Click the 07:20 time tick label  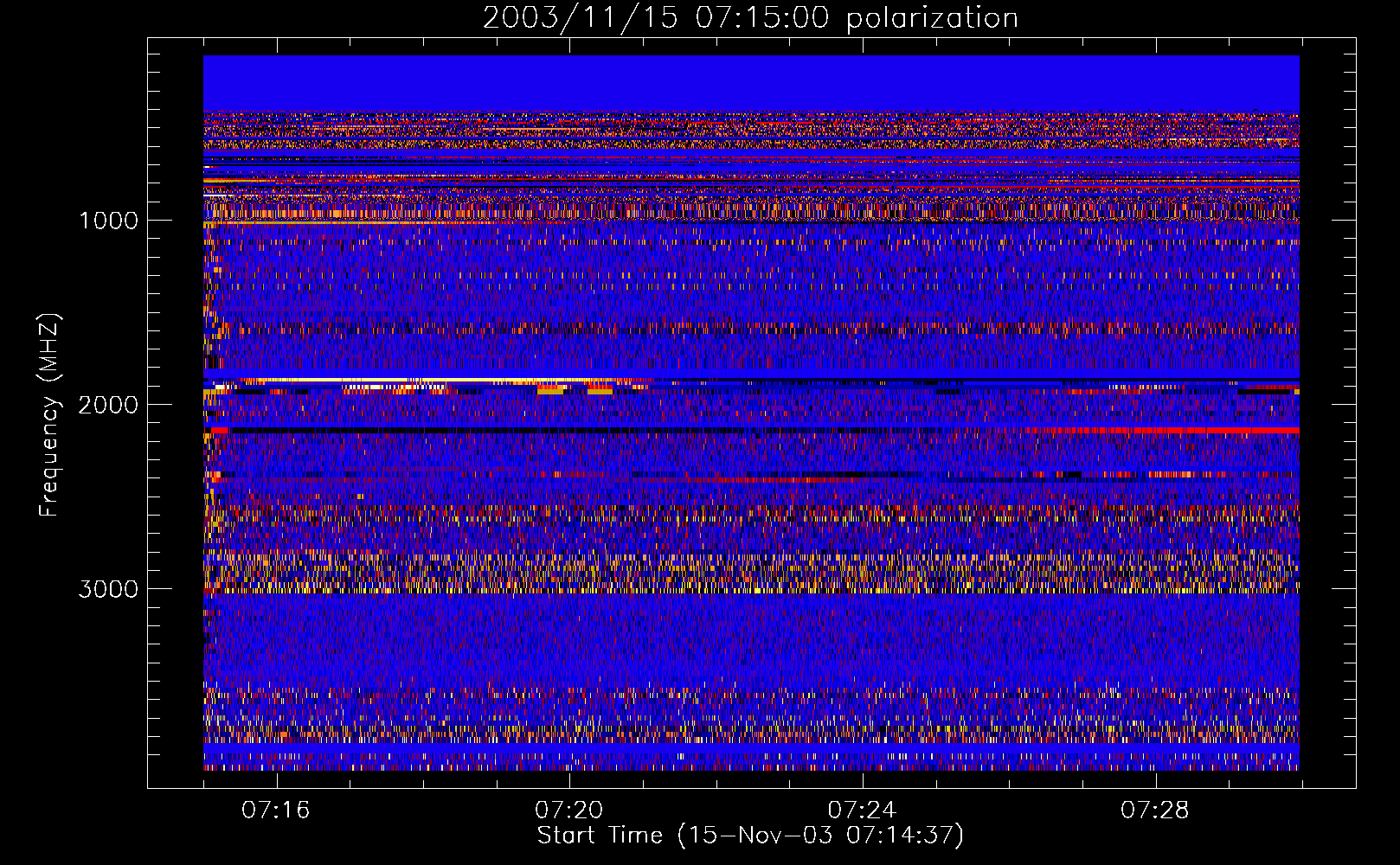568,811
